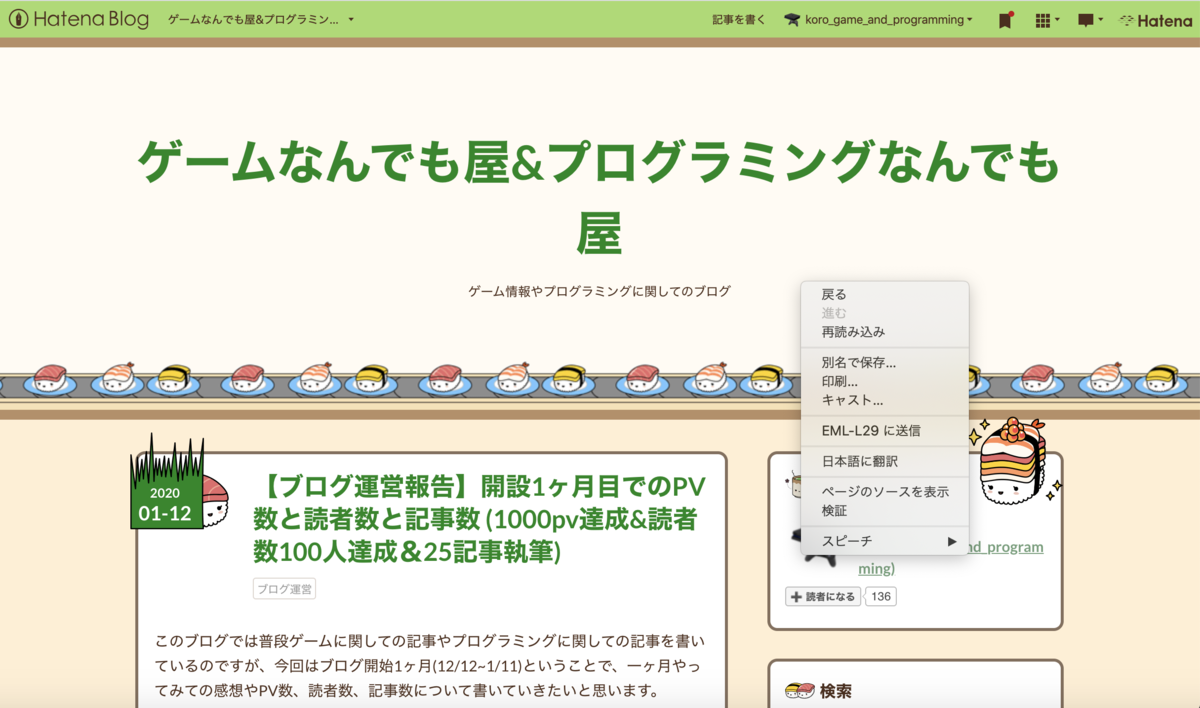Open the bookmark icon with red badge

(x=1006, y=19)
